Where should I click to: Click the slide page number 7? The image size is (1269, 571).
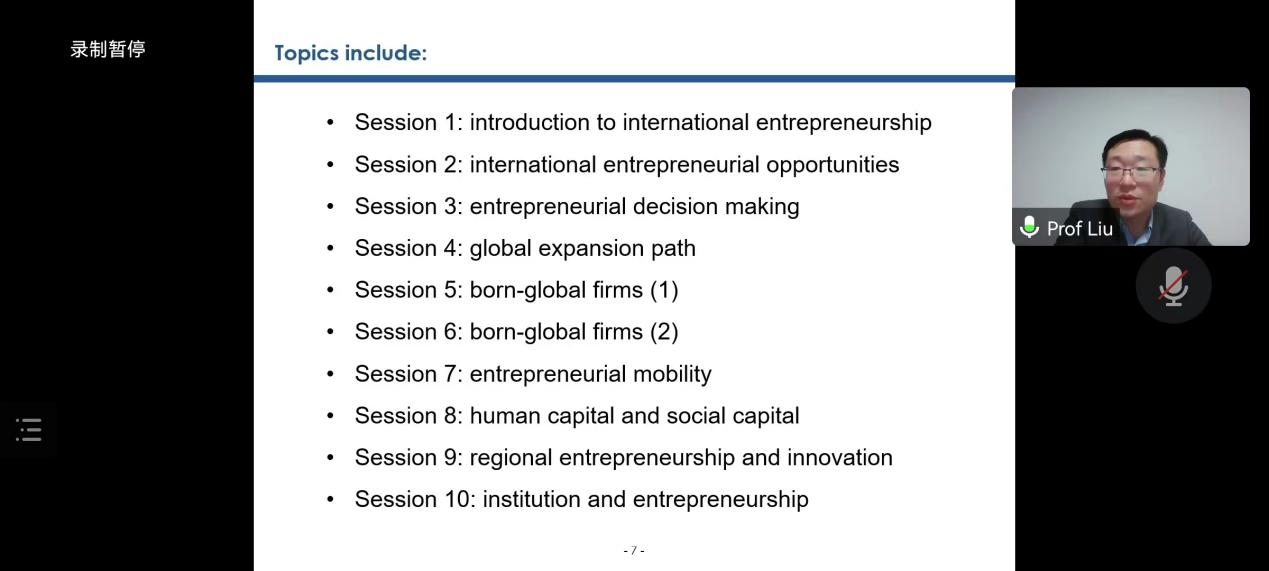tap(634, 551)
